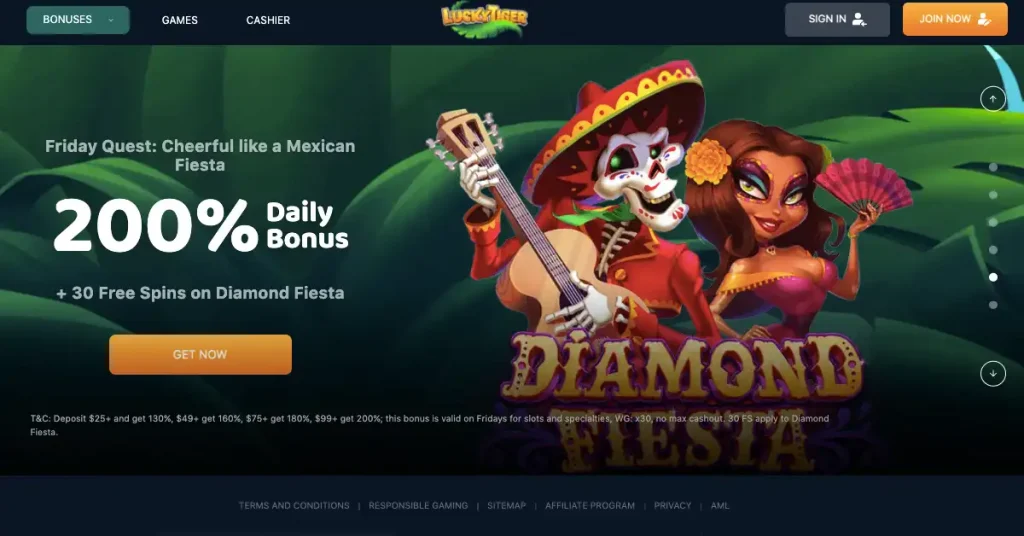1024x536 pixels.
Task: Select the first carousel dot indicator
Action: tap(993, 167)
